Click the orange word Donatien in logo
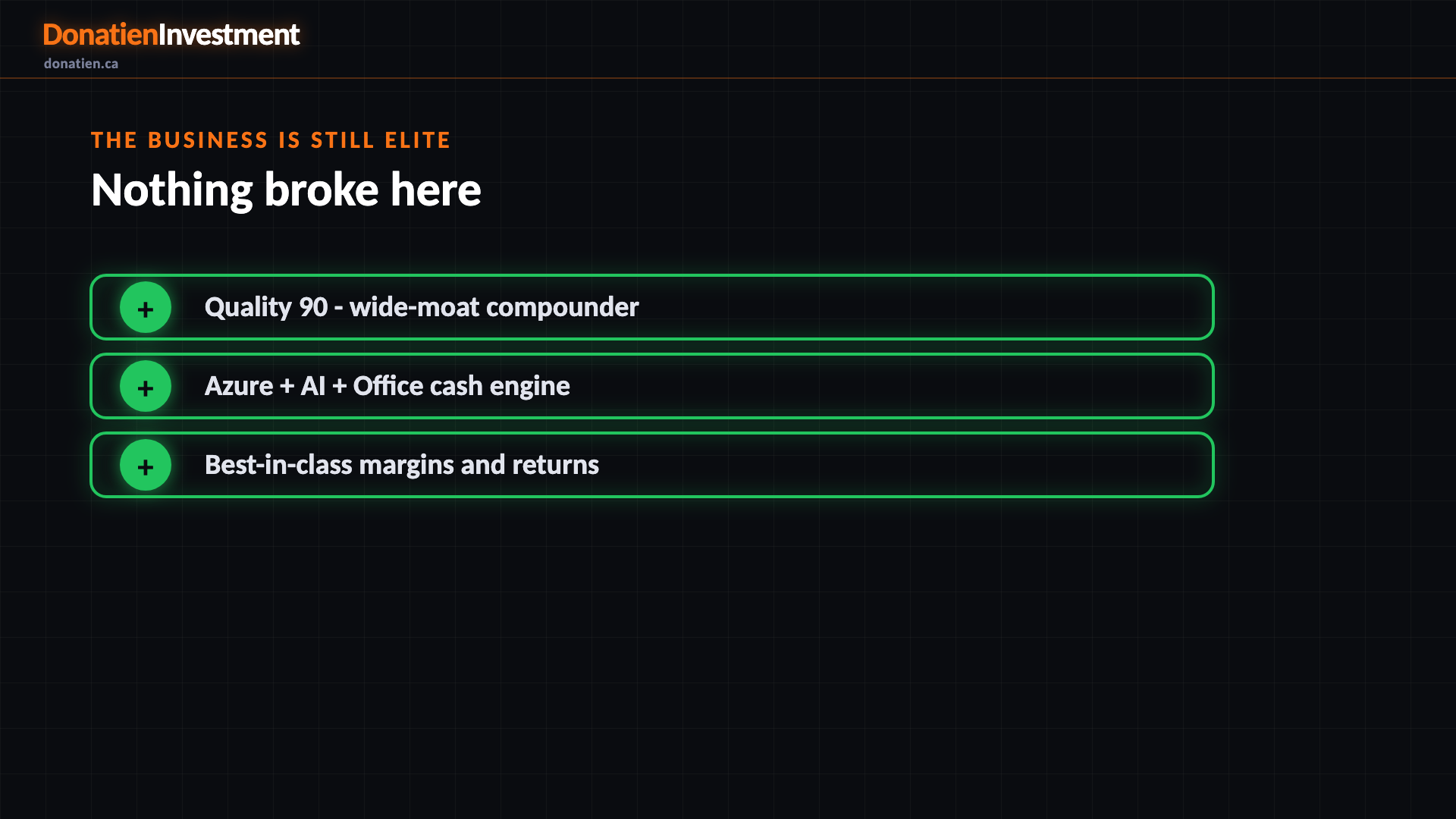Screen dimensions: 1456x819 click(100, 35)
